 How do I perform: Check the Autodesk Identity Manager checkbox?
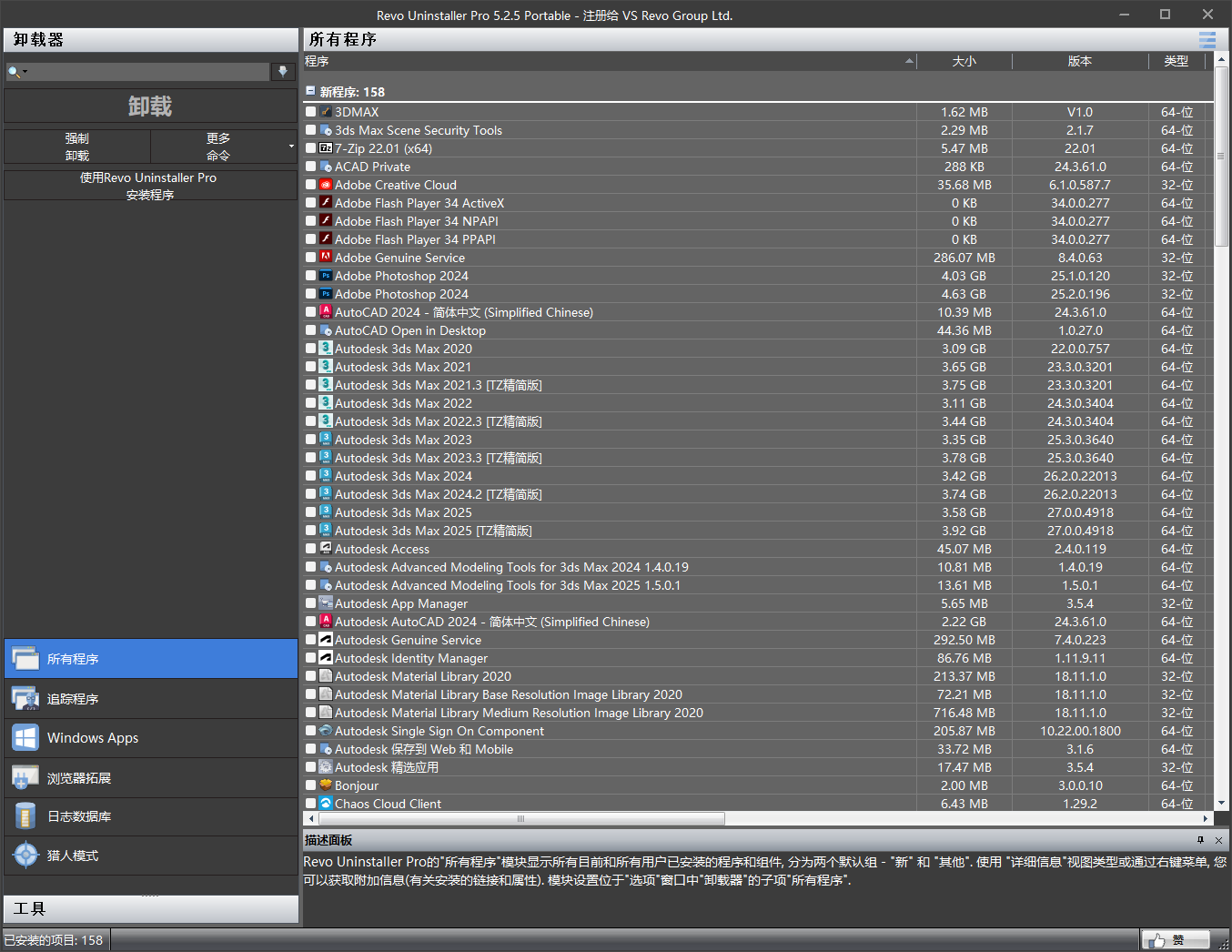pyautogui.click(x=311, y=658)
